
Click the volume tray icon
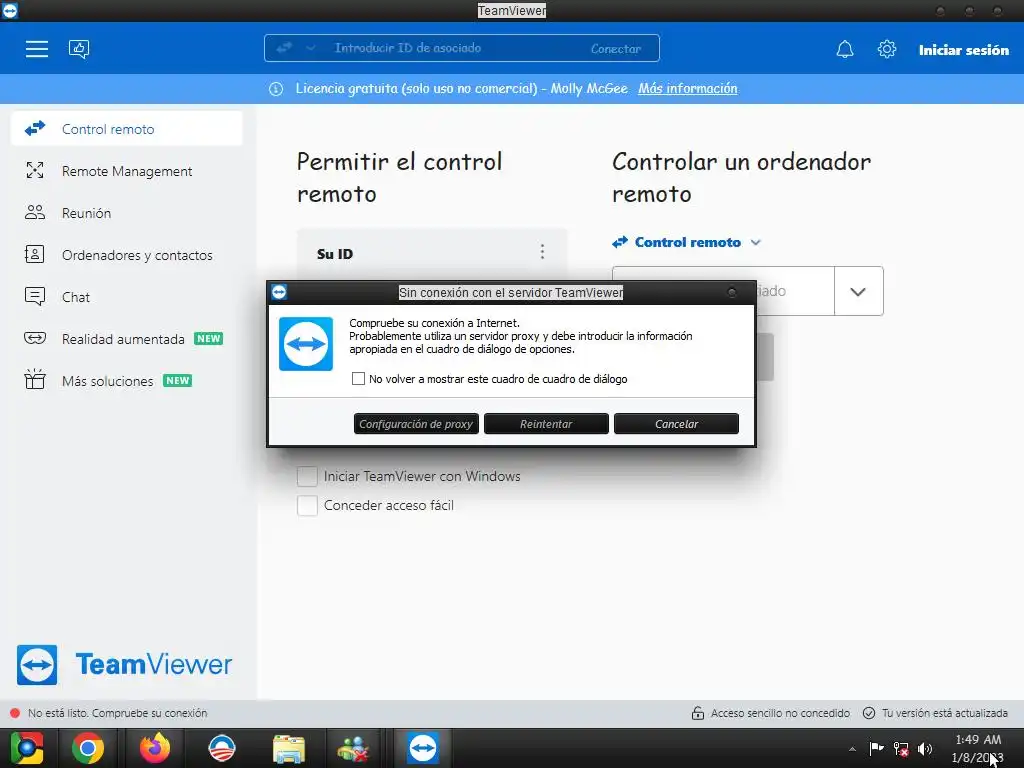pos(925,749)
